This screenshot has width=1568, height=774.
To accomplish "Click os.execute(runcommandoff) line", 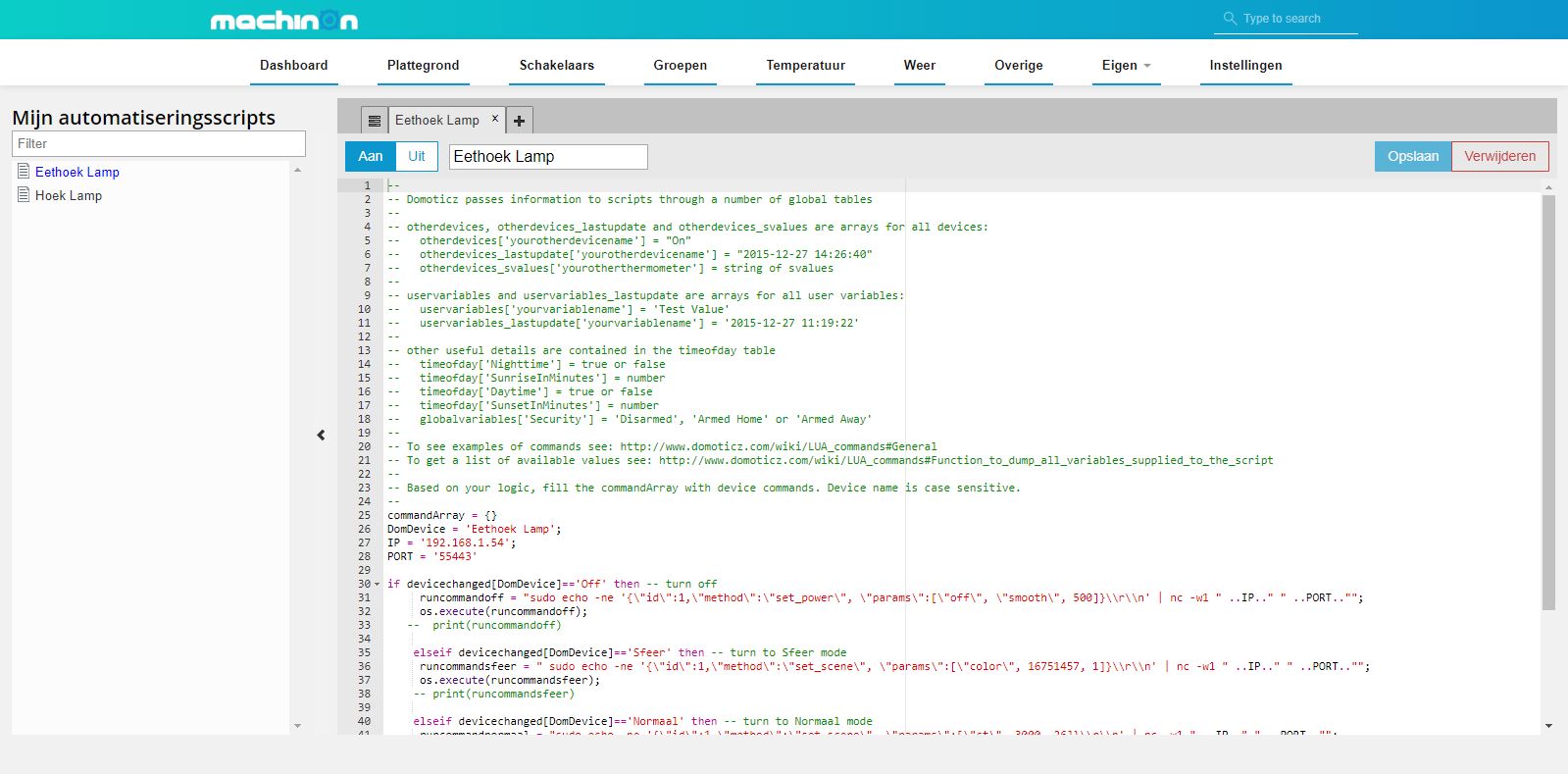I will (x=504, y=611).
